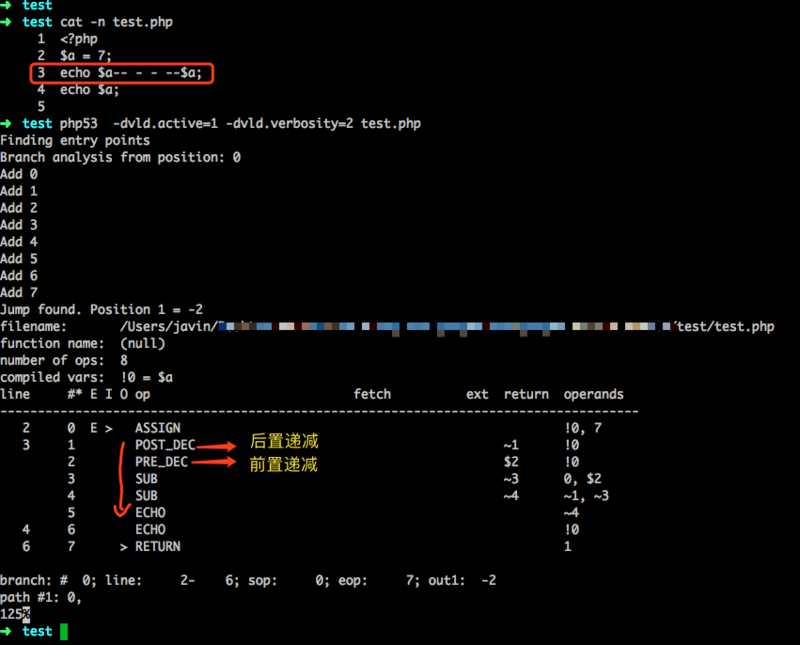Screen dimensions: 800x645
Task: Click the '$a = 7;' code line
Action: tap(86, 56)
